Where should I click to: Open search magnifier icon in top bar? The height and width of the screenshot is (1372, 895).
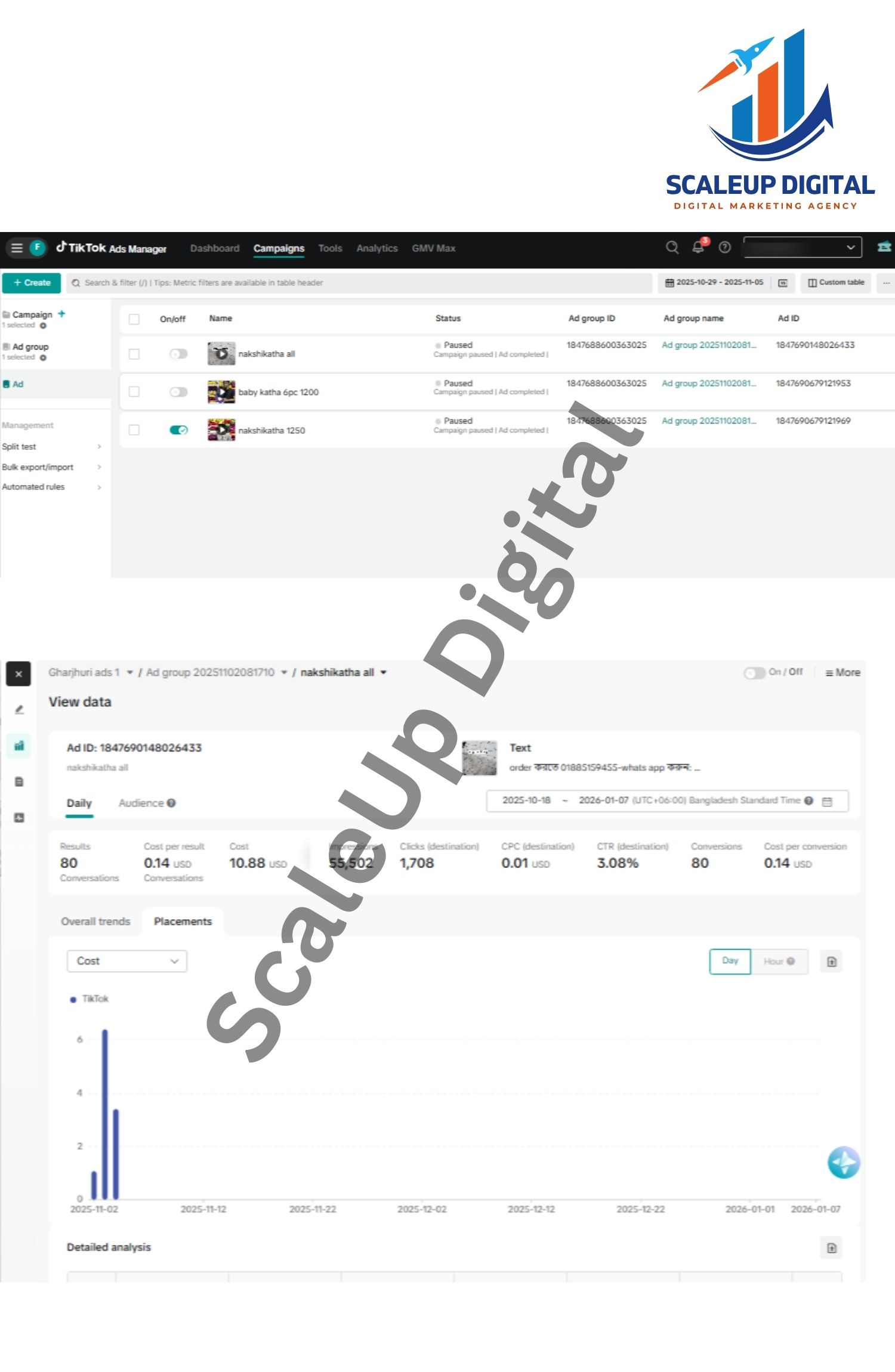pos(672,248)
